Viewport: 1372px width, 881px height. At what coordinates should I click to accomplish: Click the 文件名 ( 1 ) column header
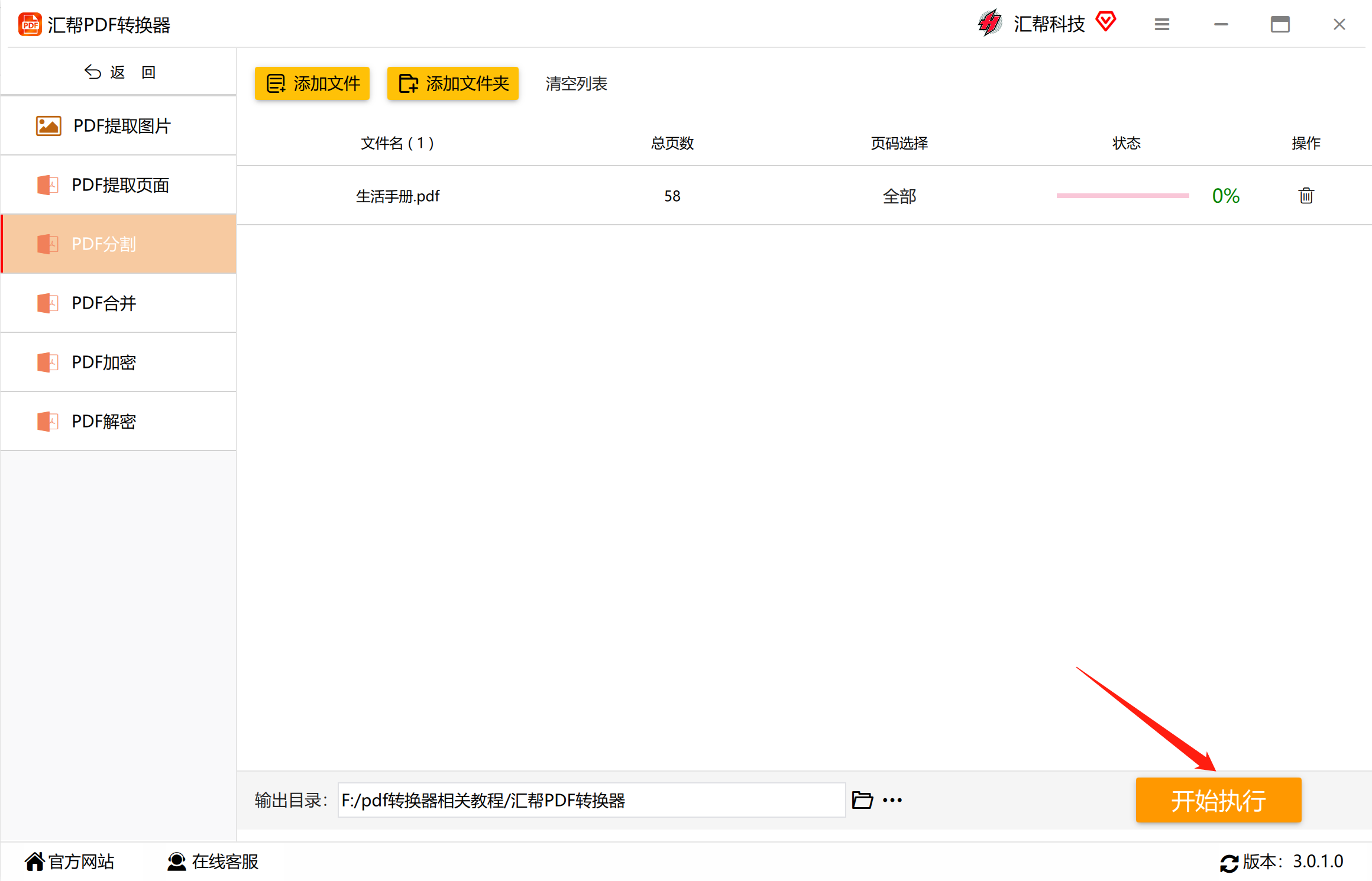pyautogui.click(x=397, y=143)
